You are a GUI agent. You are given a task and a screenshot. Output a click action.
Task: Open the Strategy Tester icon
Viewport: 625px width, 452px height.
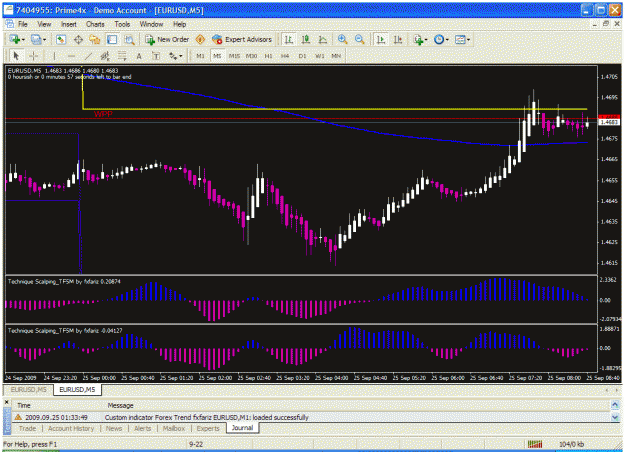(129, 39)
